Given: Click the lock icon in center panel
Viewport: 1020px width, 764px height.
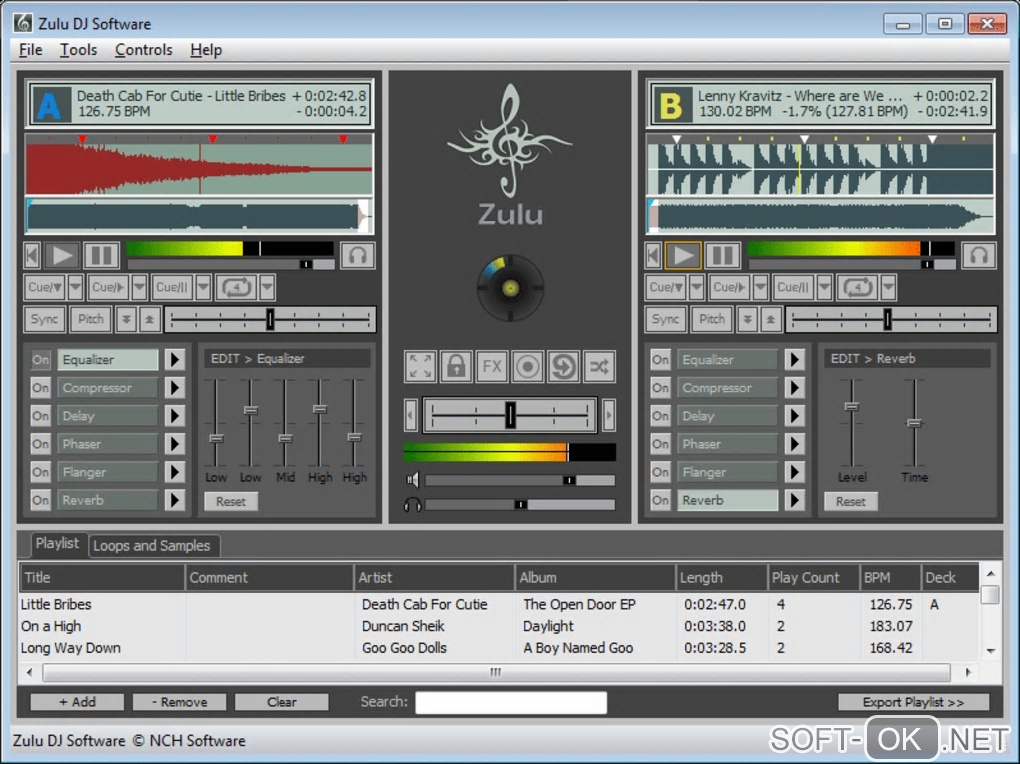Looking at the screenshot, I should pyautogui.click(x=456, y=366).
